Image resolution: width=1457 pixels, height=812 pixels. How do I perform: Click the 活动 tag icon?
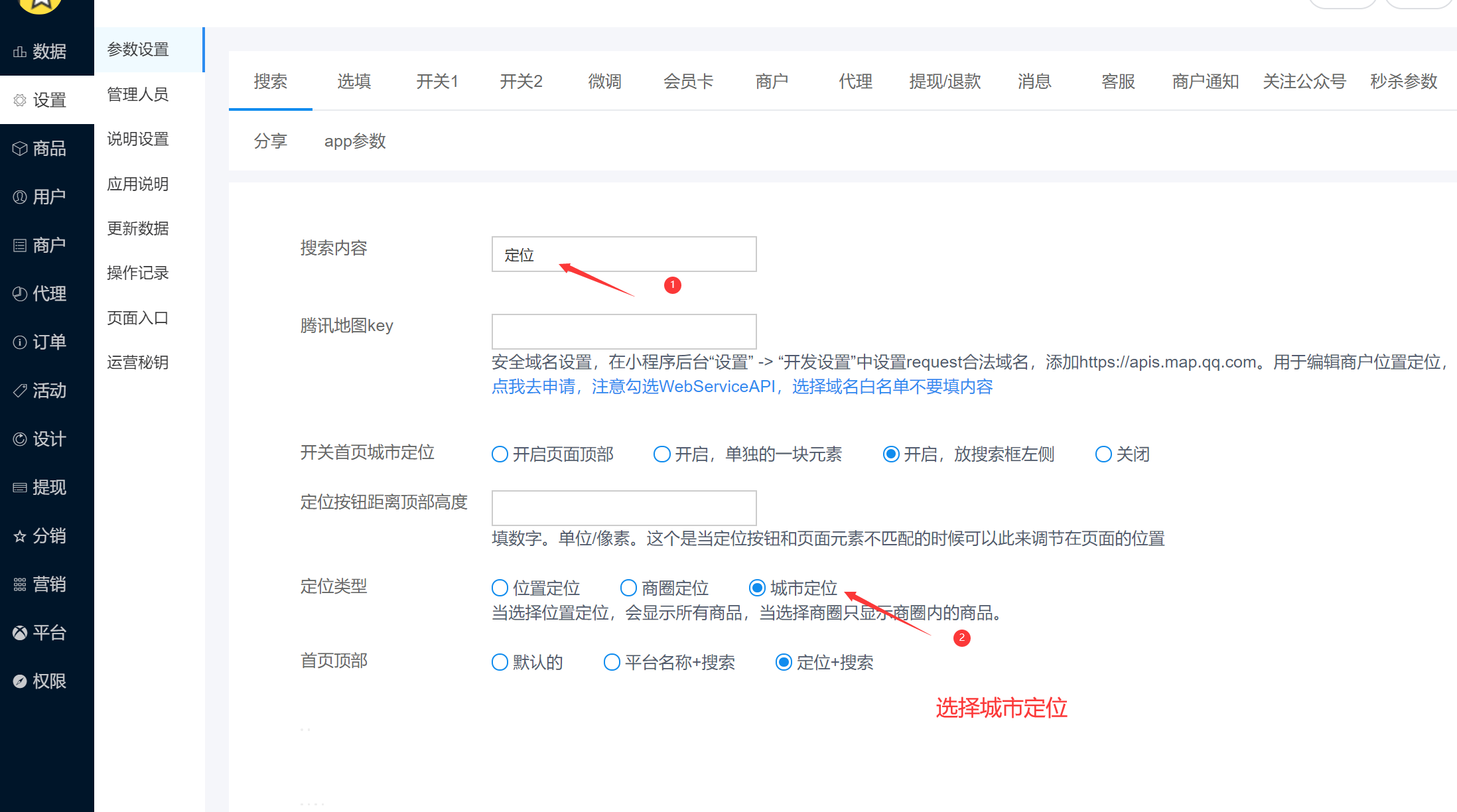(x=20, y=391)
